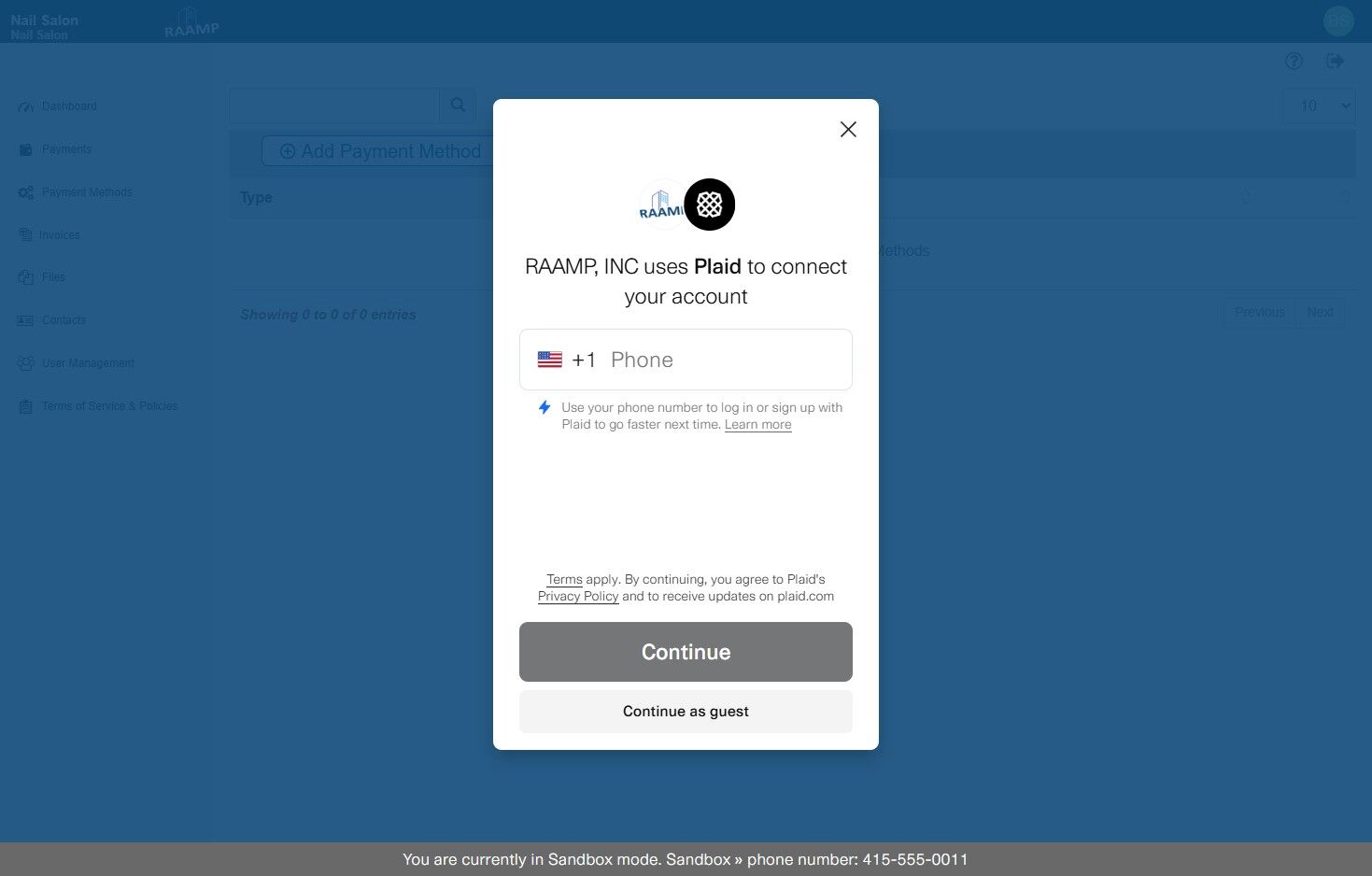Click the lightning bolt icon
1372x876 pixels.
545,407
